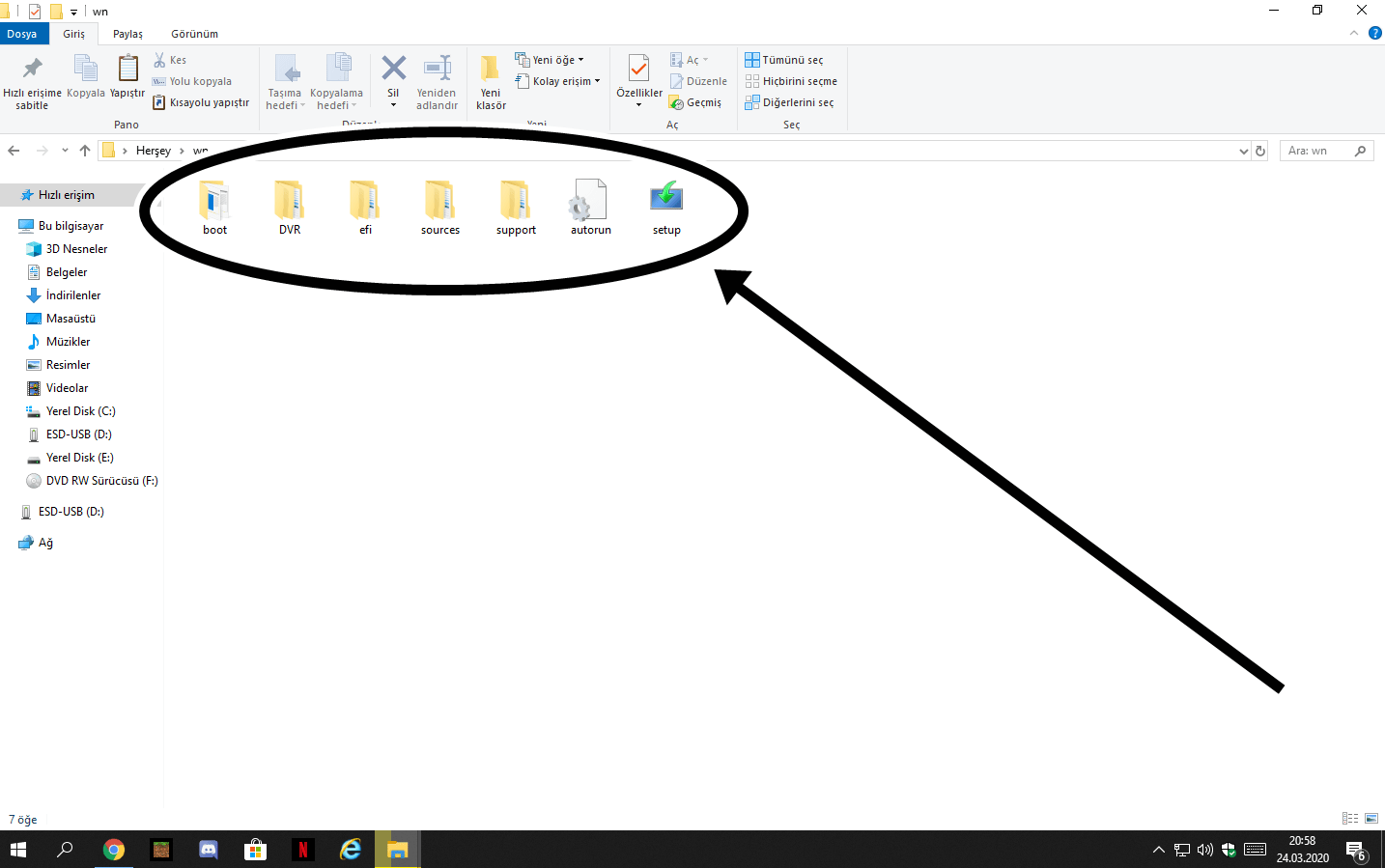Launch the setup application
The width and height of the screenshot is (1385, 868).
[665, 198]
